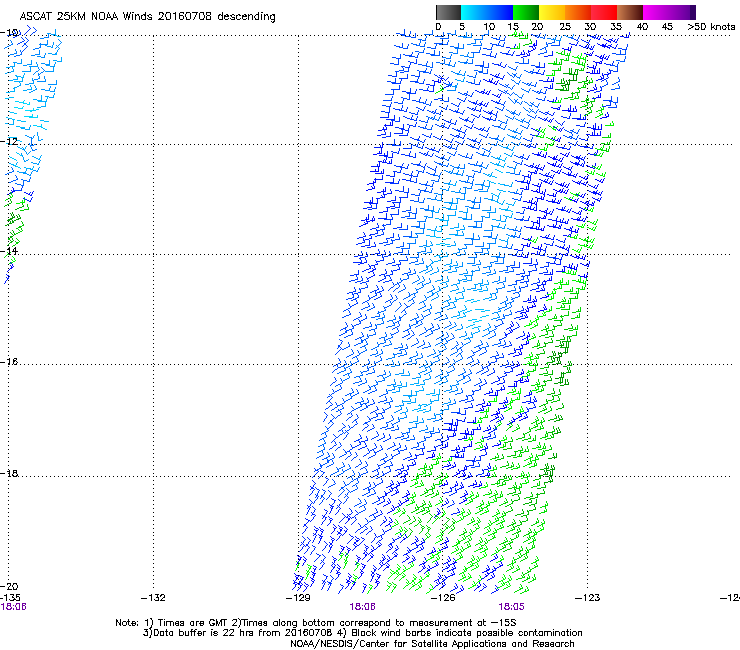Click the '-132' longitude axis label

click(x=153, y=598)
